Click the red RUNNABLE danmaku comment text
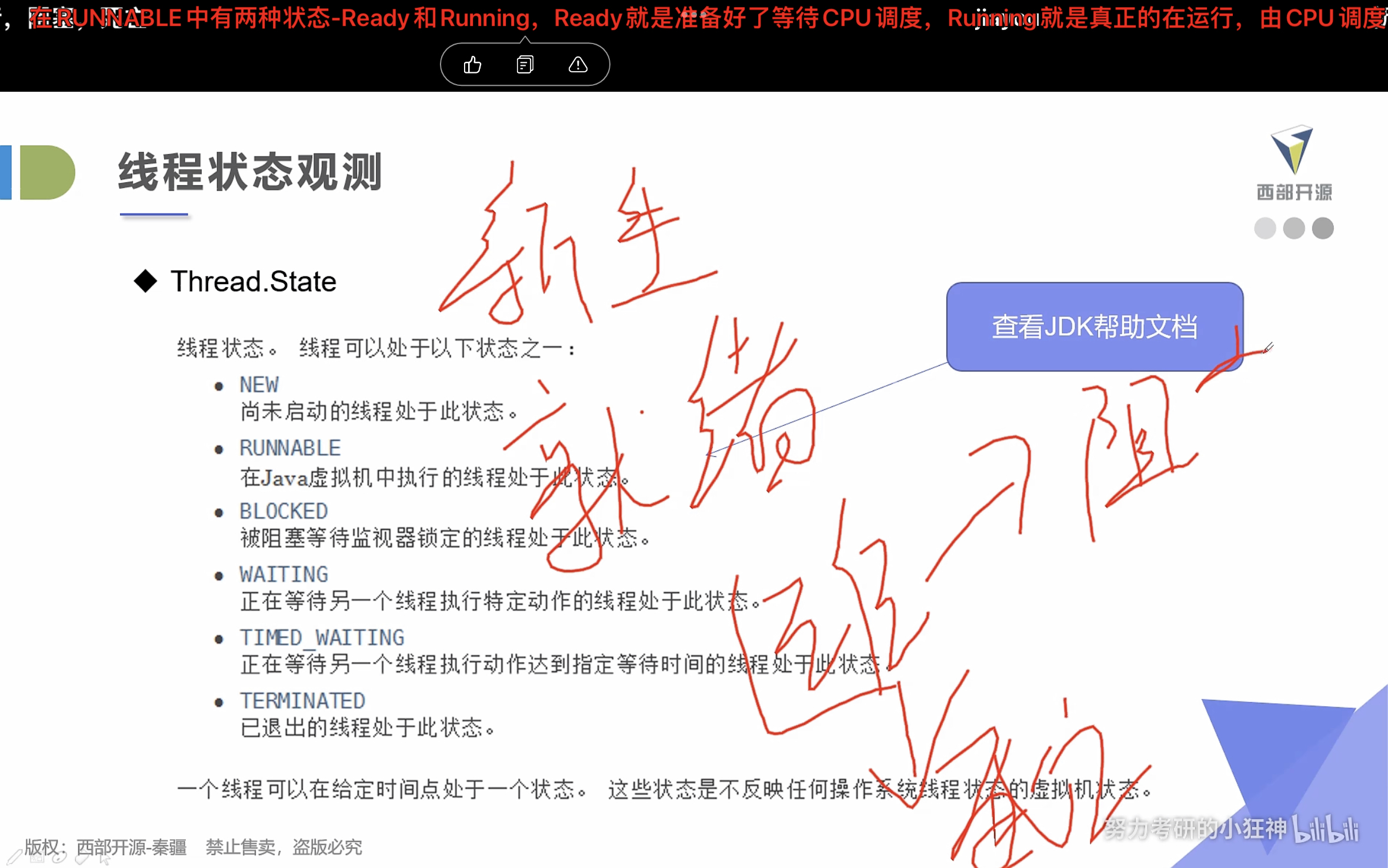 [x=706, y=19]
